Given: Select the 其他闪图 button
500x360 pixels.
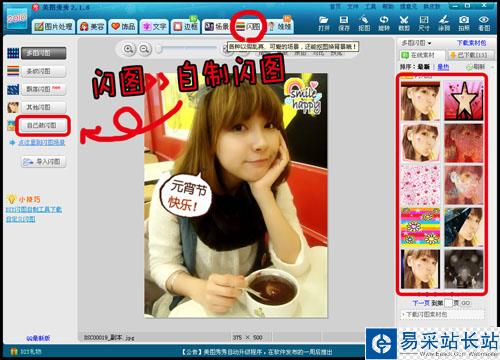Looking at the screenshot, I should coord(43,107).
